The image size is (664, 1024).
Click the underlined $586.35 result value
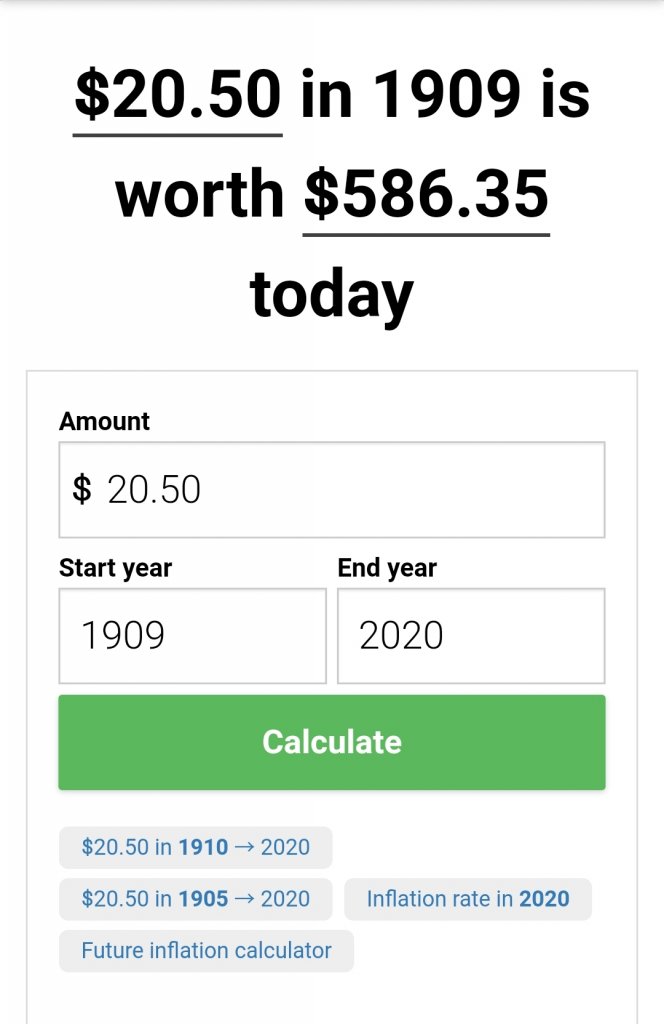point(426,194)
